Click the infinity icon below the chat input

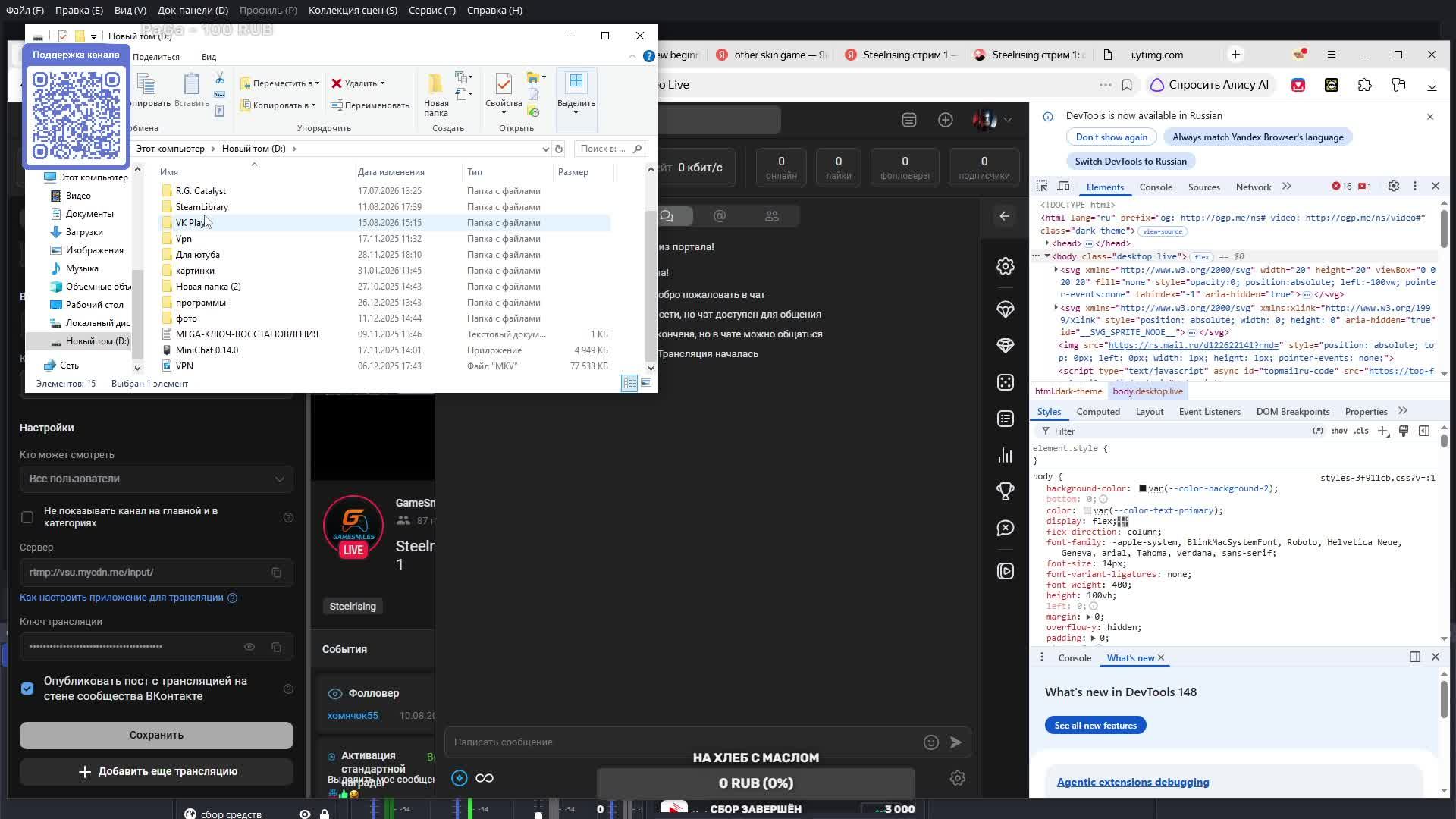485,778
